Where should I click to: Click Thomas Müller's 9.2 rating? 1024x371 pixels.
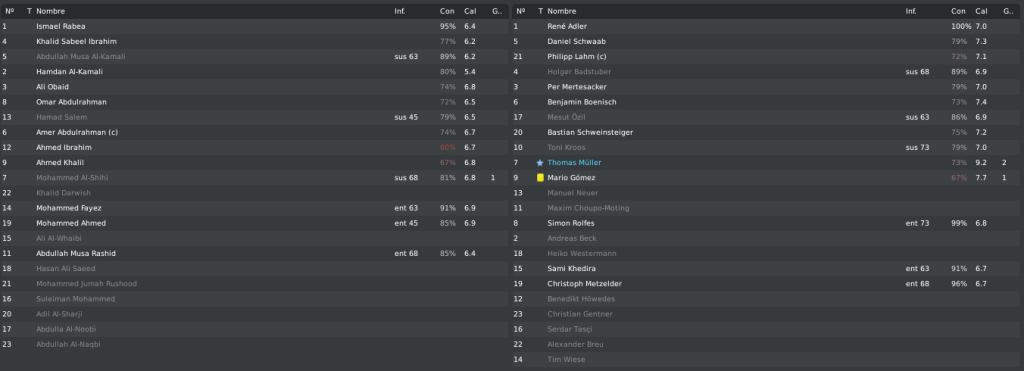[x=981, y=163]
